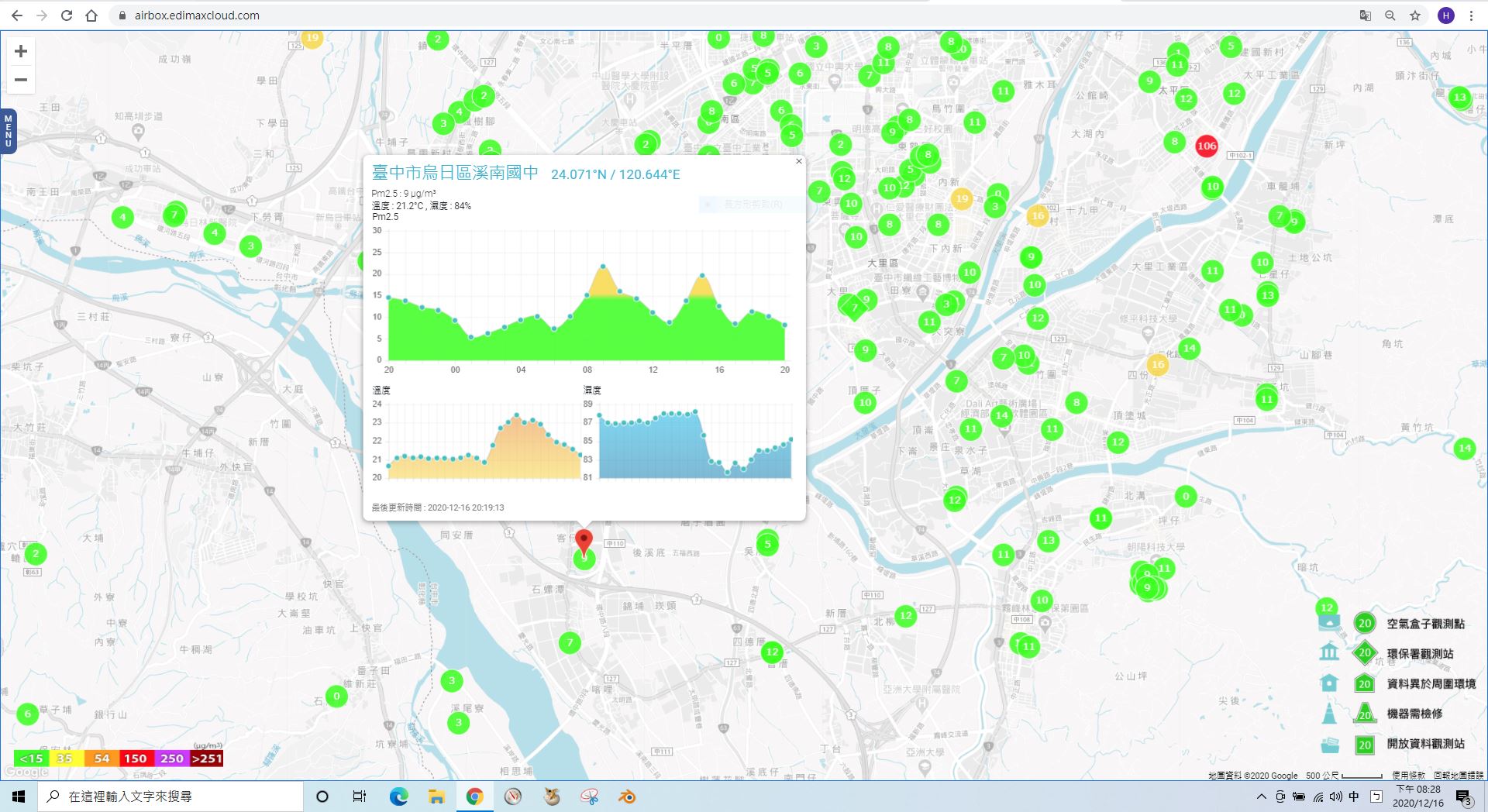
Task: Click the Google logo on map
Action: pyautogui.click(x=27, y=772)
